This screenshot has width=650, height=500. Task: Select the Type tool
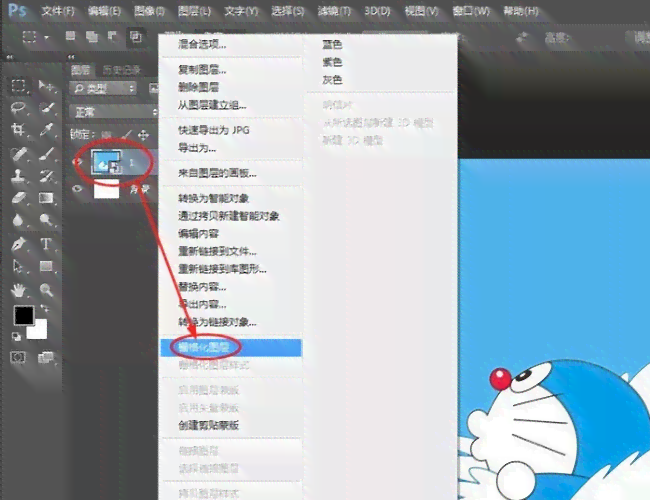[x=46, y=244]
